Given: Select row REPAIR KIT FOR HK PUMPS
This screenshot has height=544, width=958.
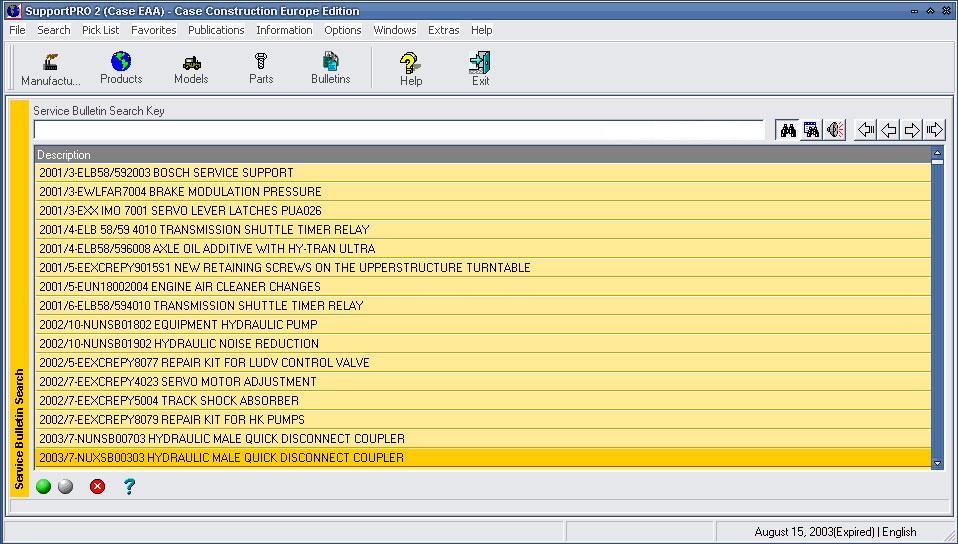Looking at the screenshot, I should click(483, 419).
